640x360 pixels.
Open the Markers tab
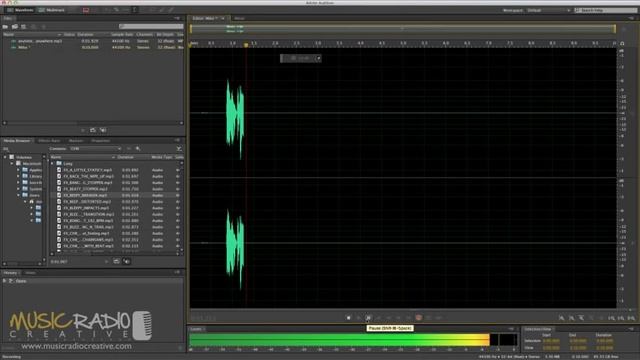point(76,141)
